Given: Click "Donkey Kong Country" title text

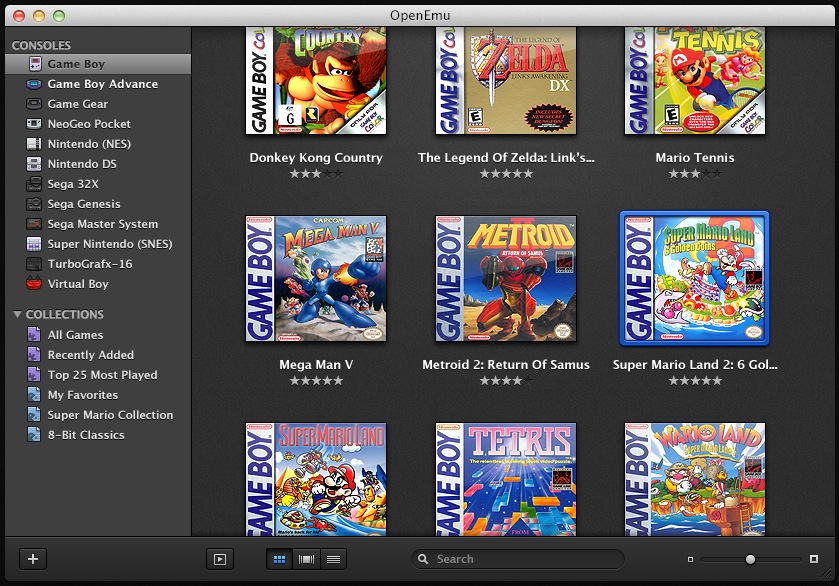Looking at the screenshot, I should tap(316, 157).
